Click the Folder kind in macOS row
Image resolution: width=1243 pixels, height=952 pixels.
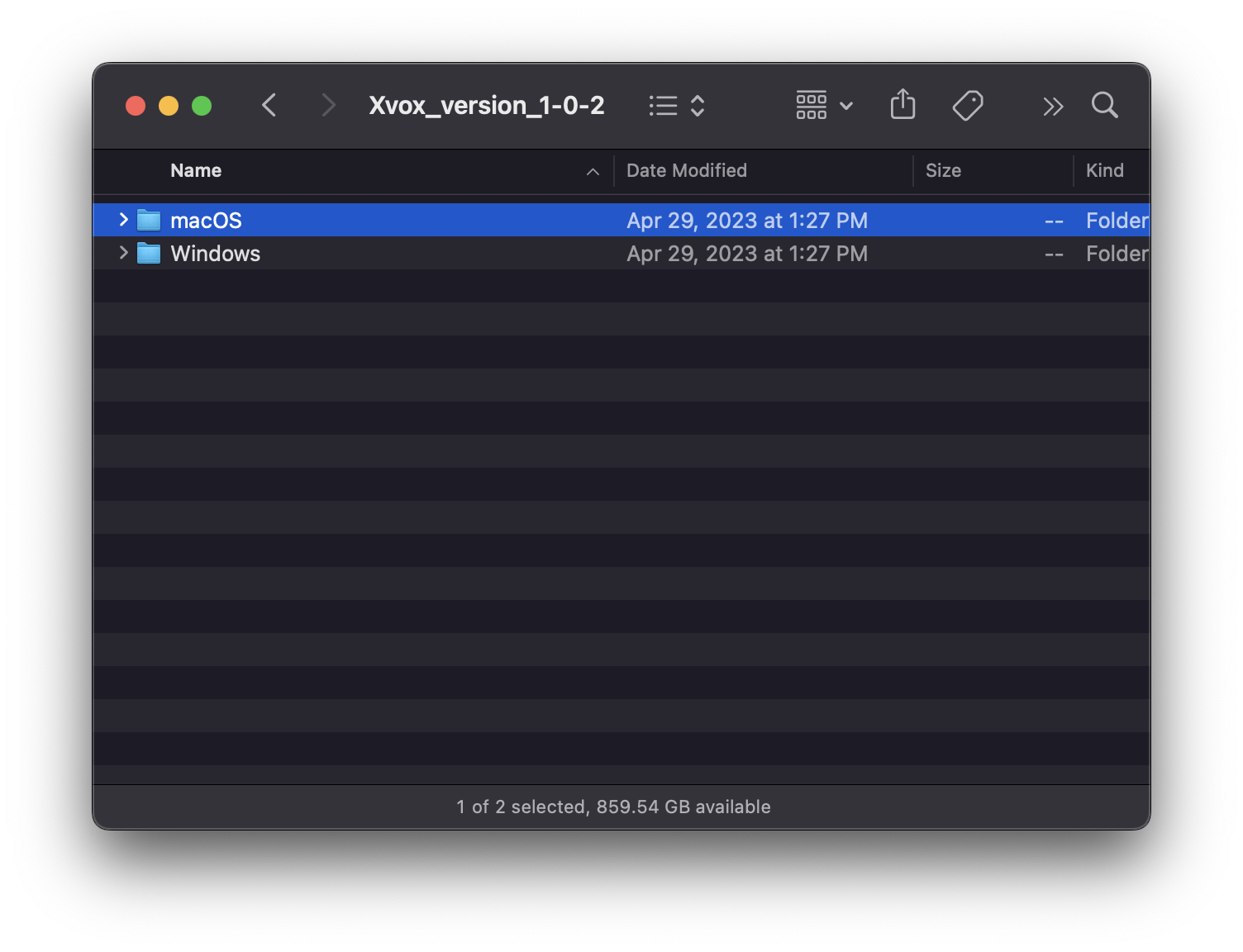click(x=1117, y=221)
